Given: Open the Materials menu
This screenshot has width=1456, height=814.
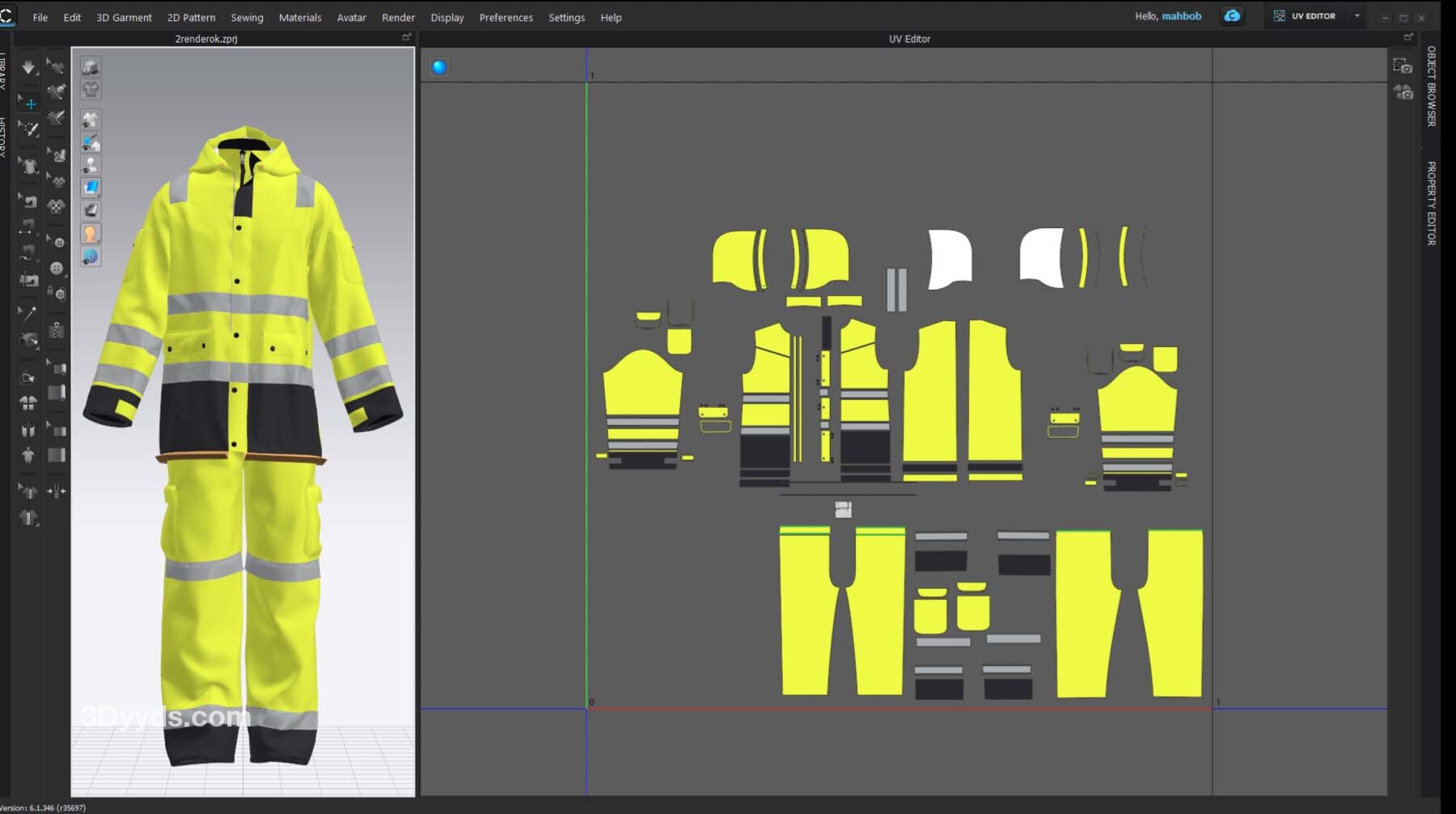Looking at the screenshot, I should click(299, 17).
